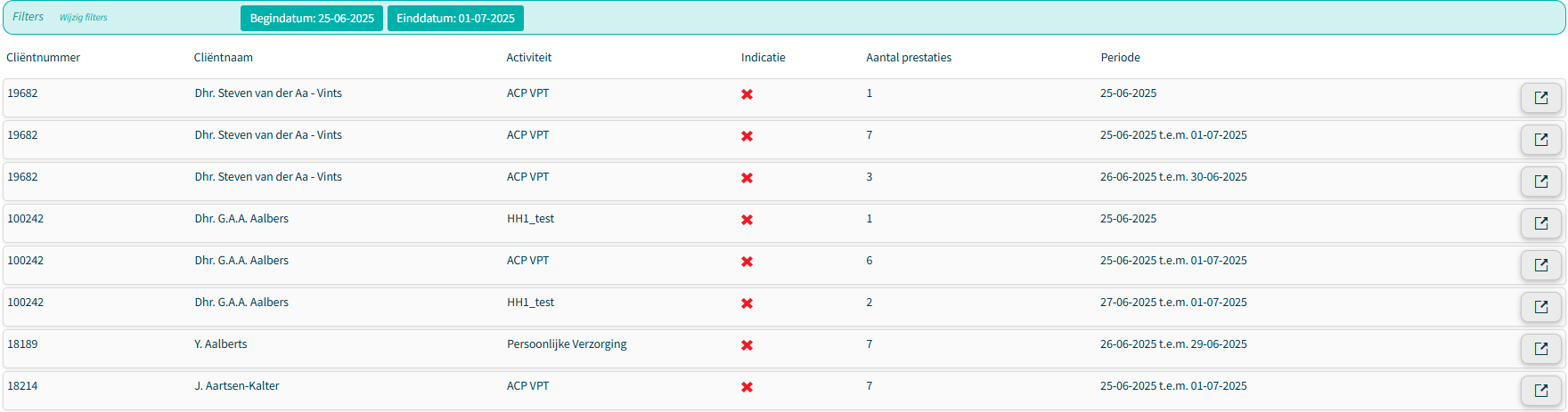Sort by Activiteit column header
Image resolution: width=1568 pixels, height=412 pixels.
click(x=529, y=58)
